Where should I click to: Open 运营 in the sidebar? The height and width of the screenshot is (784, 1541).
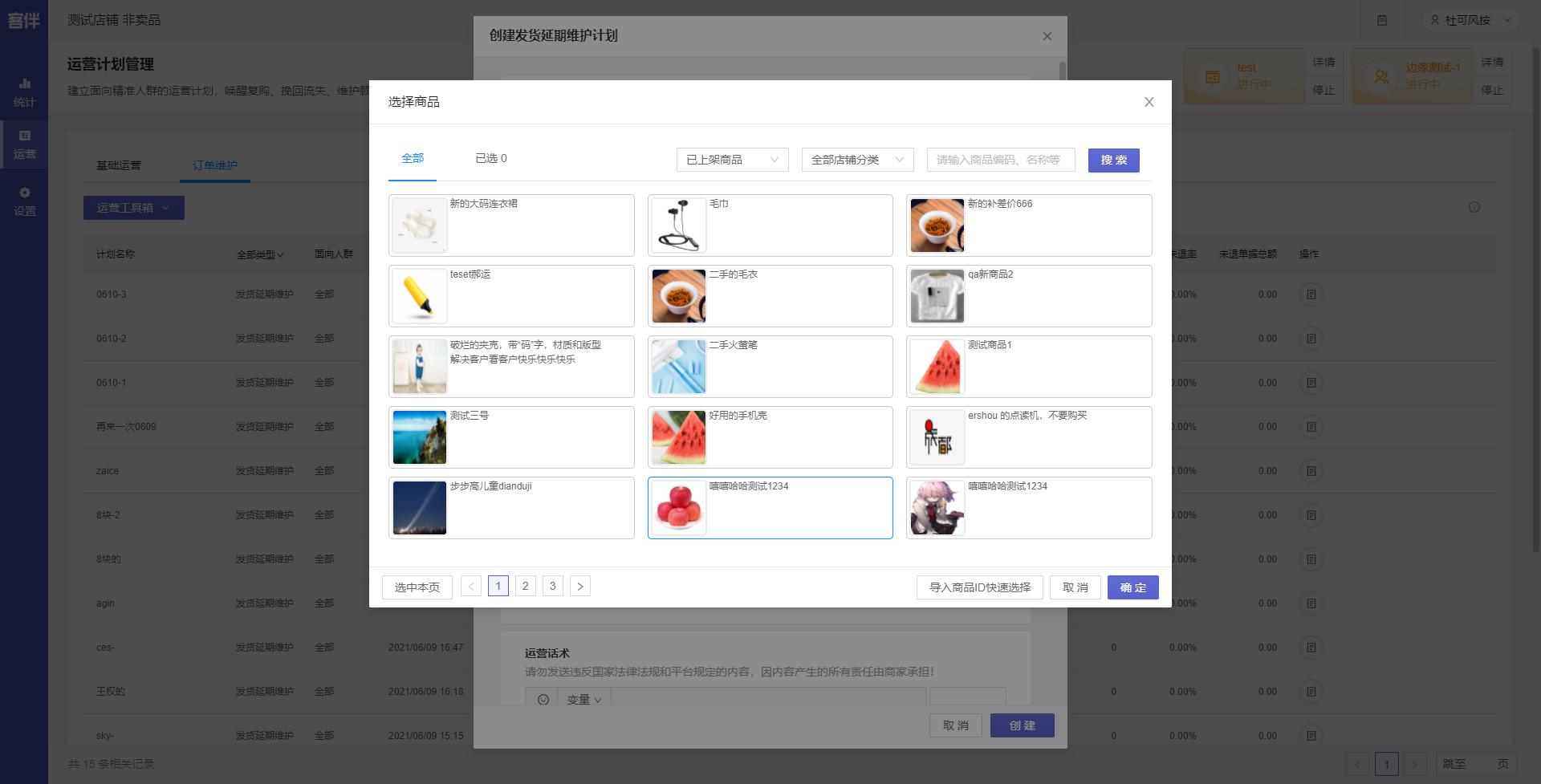(24, 144)
